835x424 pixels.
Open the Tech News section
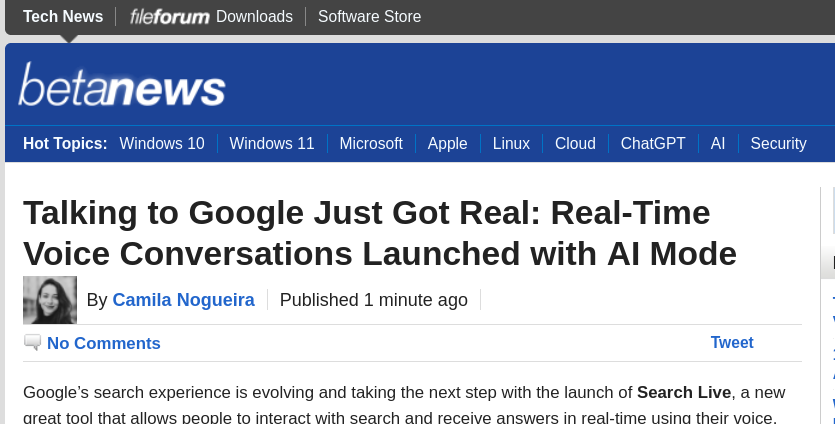coord(63,17)
